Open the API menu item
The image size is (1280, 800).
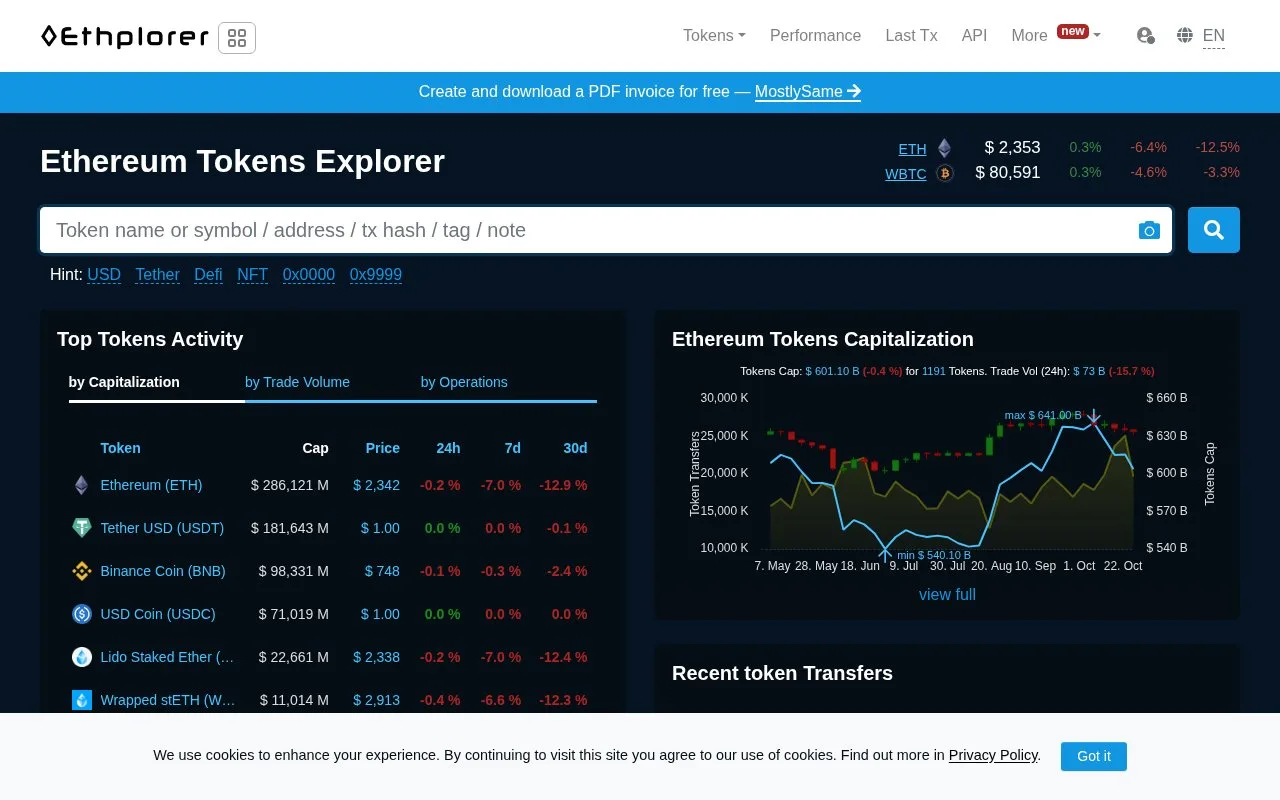(974, 36)
